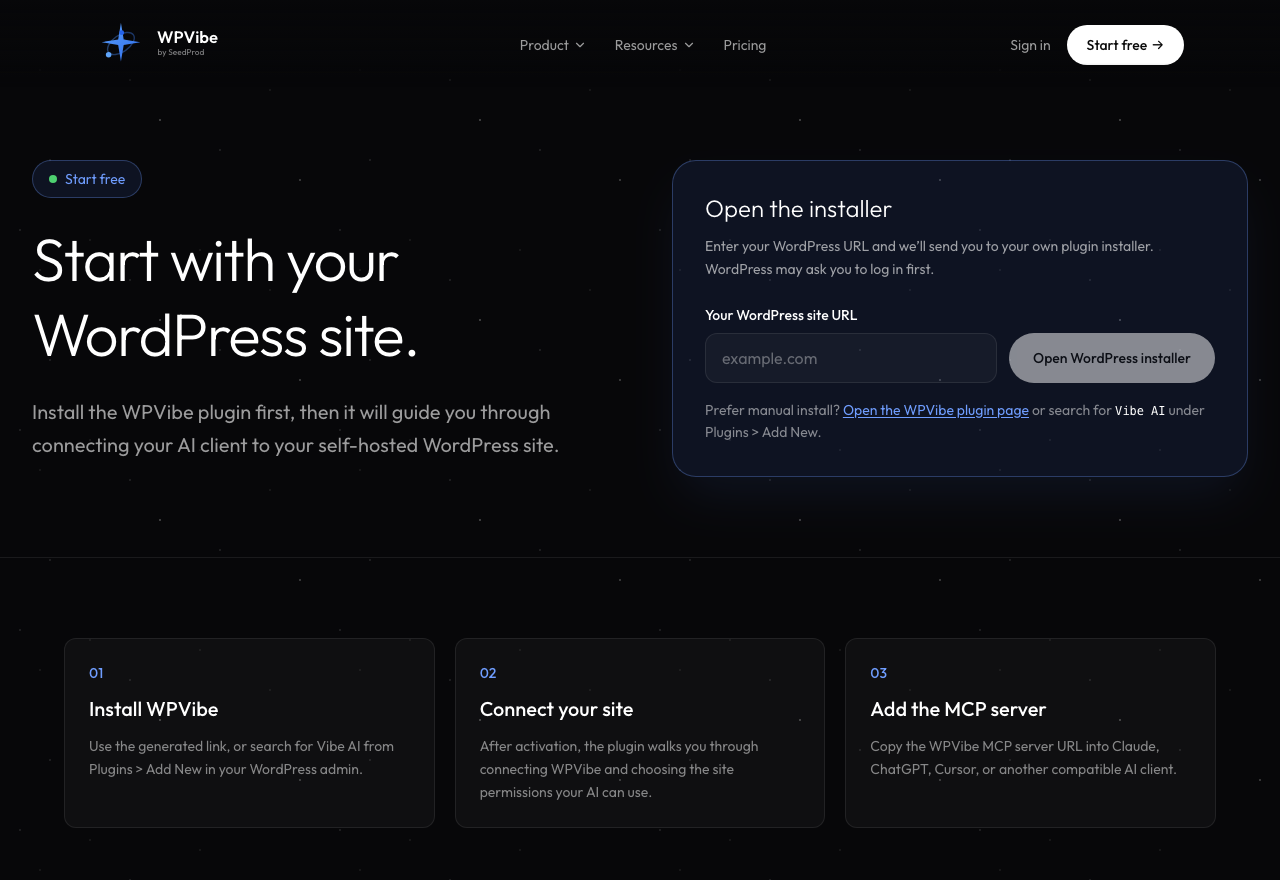Click Open WordPress installer button
Image resolution: width=1280 pixels, height=880 pixels.
point(1112,358)
